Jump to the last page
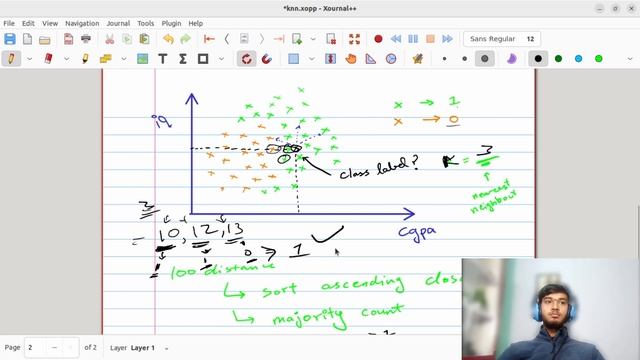 [279, 39]
